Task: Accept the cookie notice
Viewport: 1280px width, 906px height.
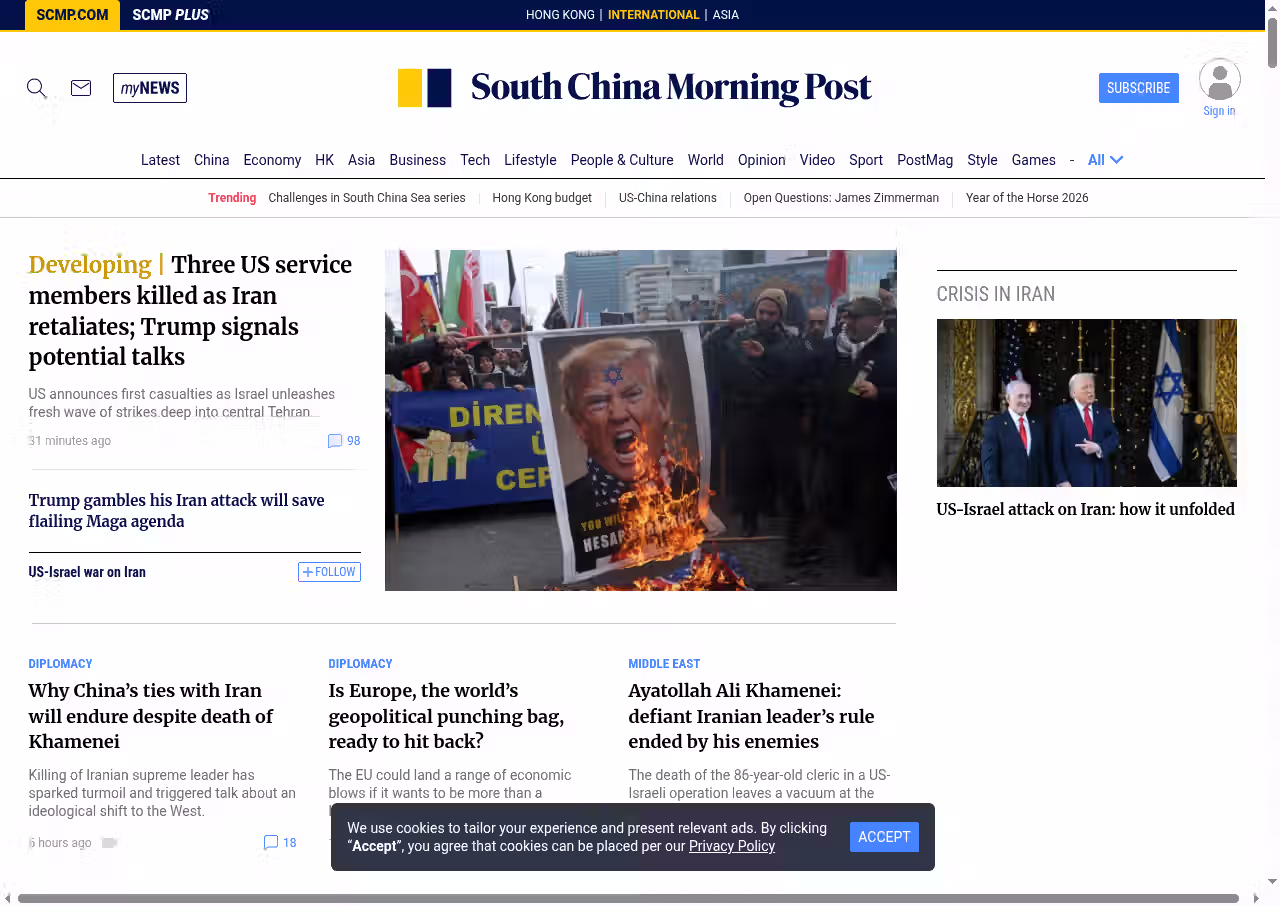Action: click(884, 837)
